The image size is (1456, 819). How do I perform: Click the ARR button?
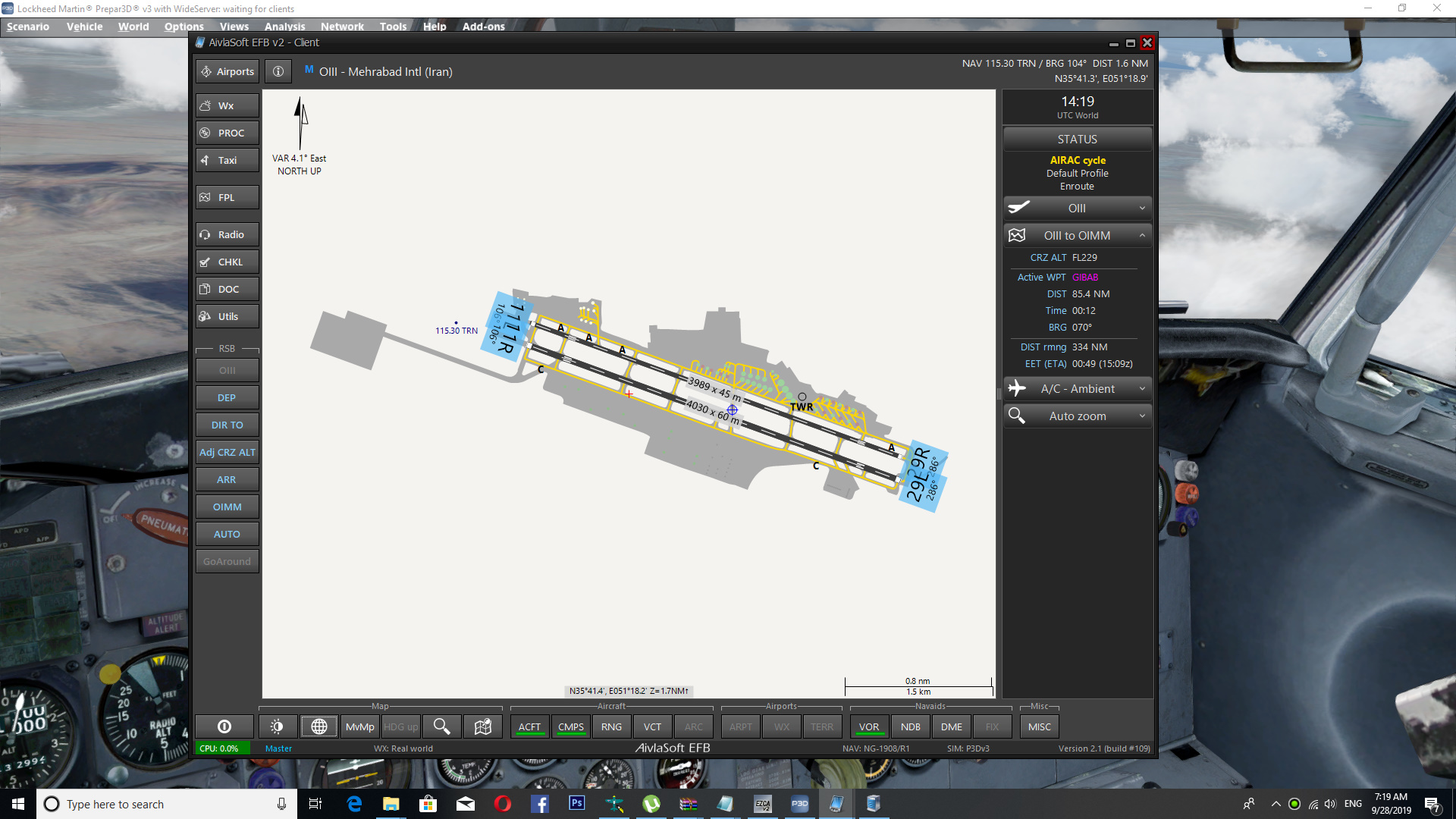click(227, 479)
